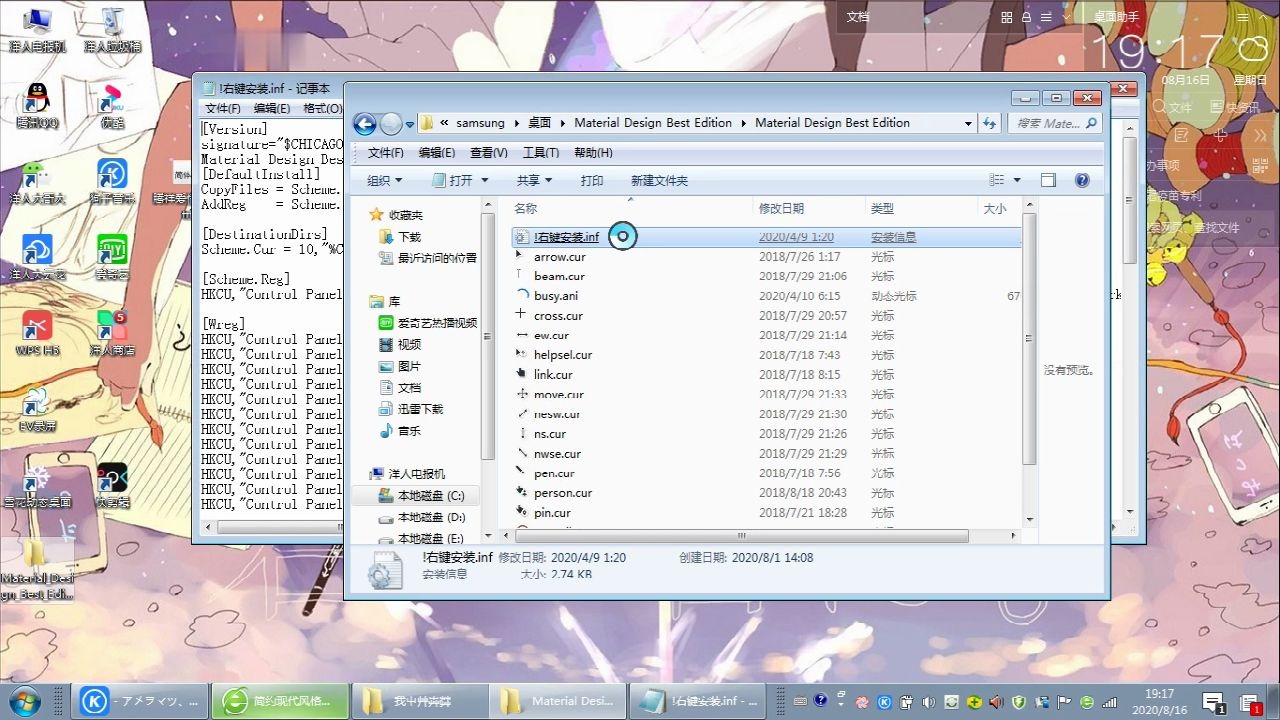Refresh the Explorer address bar

tap(989, 123)
